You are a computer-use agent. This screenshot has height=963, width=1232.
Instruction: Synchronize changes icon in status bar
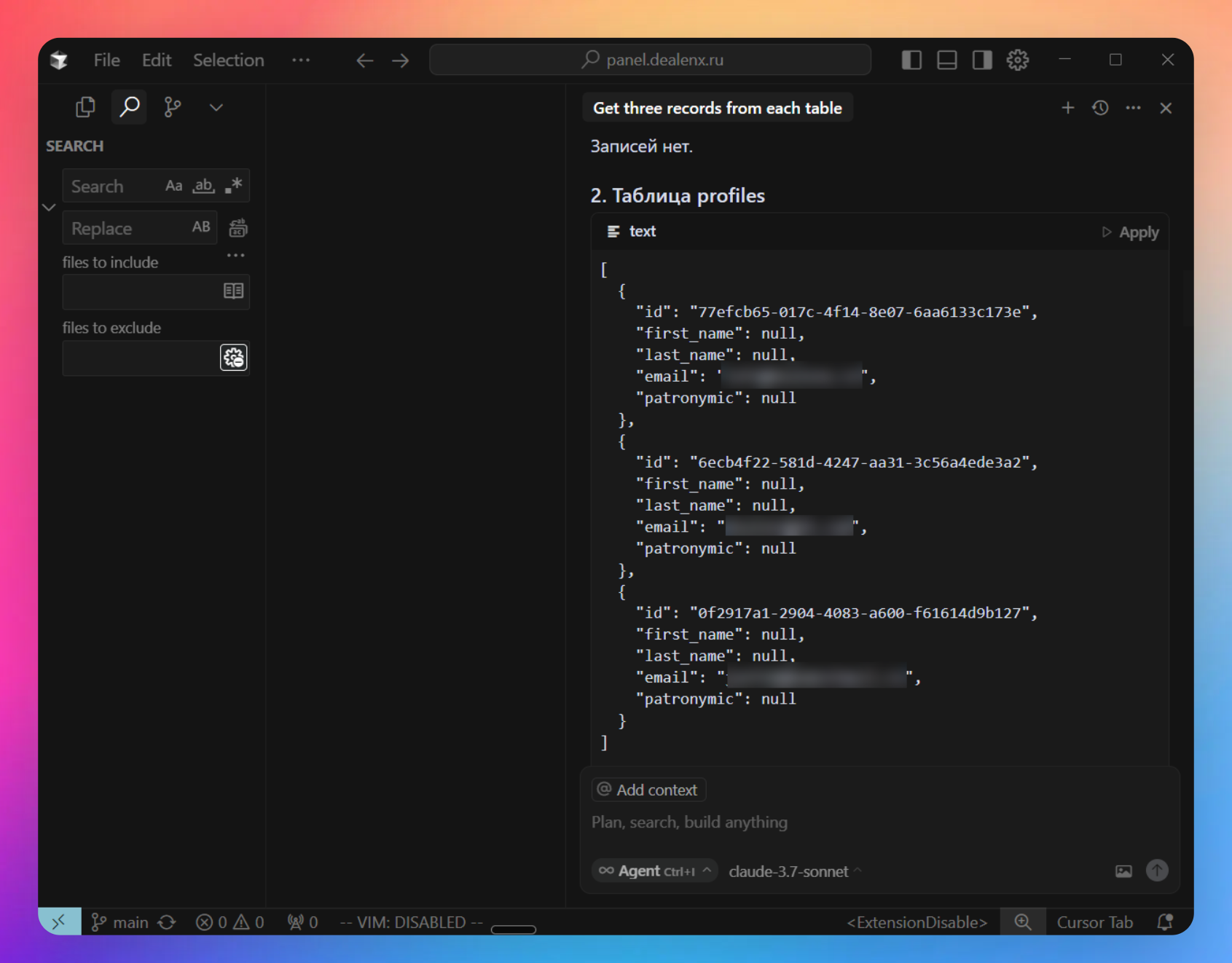point(168,922)
